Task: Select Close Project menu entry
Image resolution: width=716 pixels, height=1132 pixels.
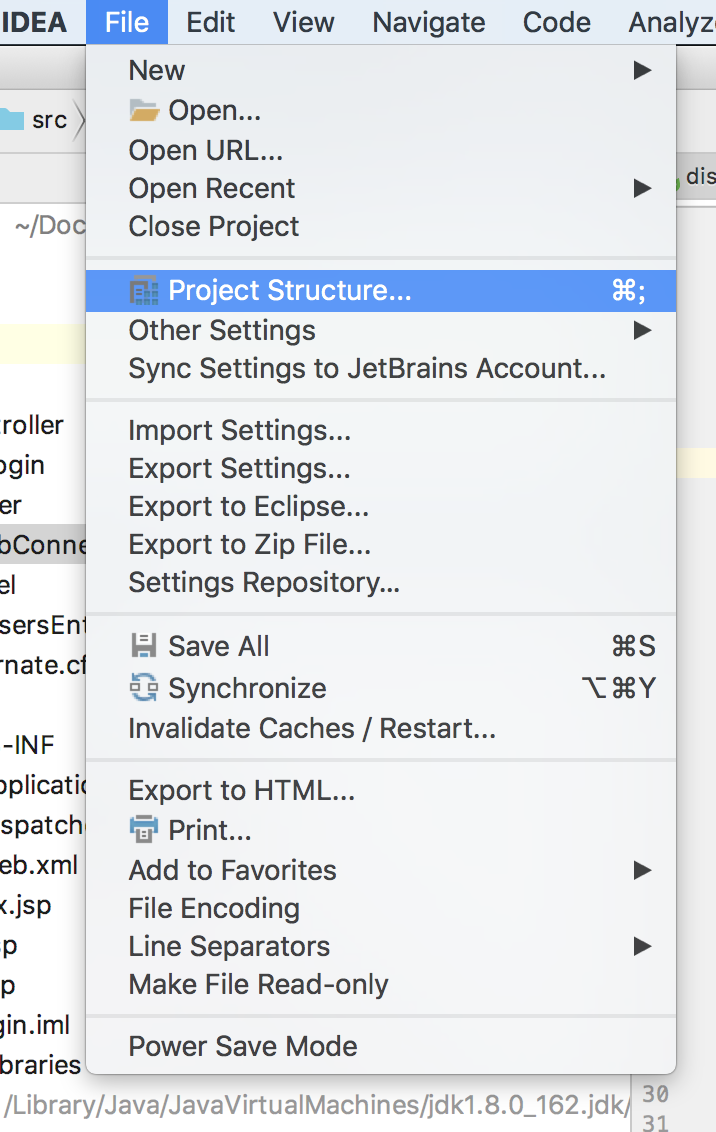Action: (380, 226)
